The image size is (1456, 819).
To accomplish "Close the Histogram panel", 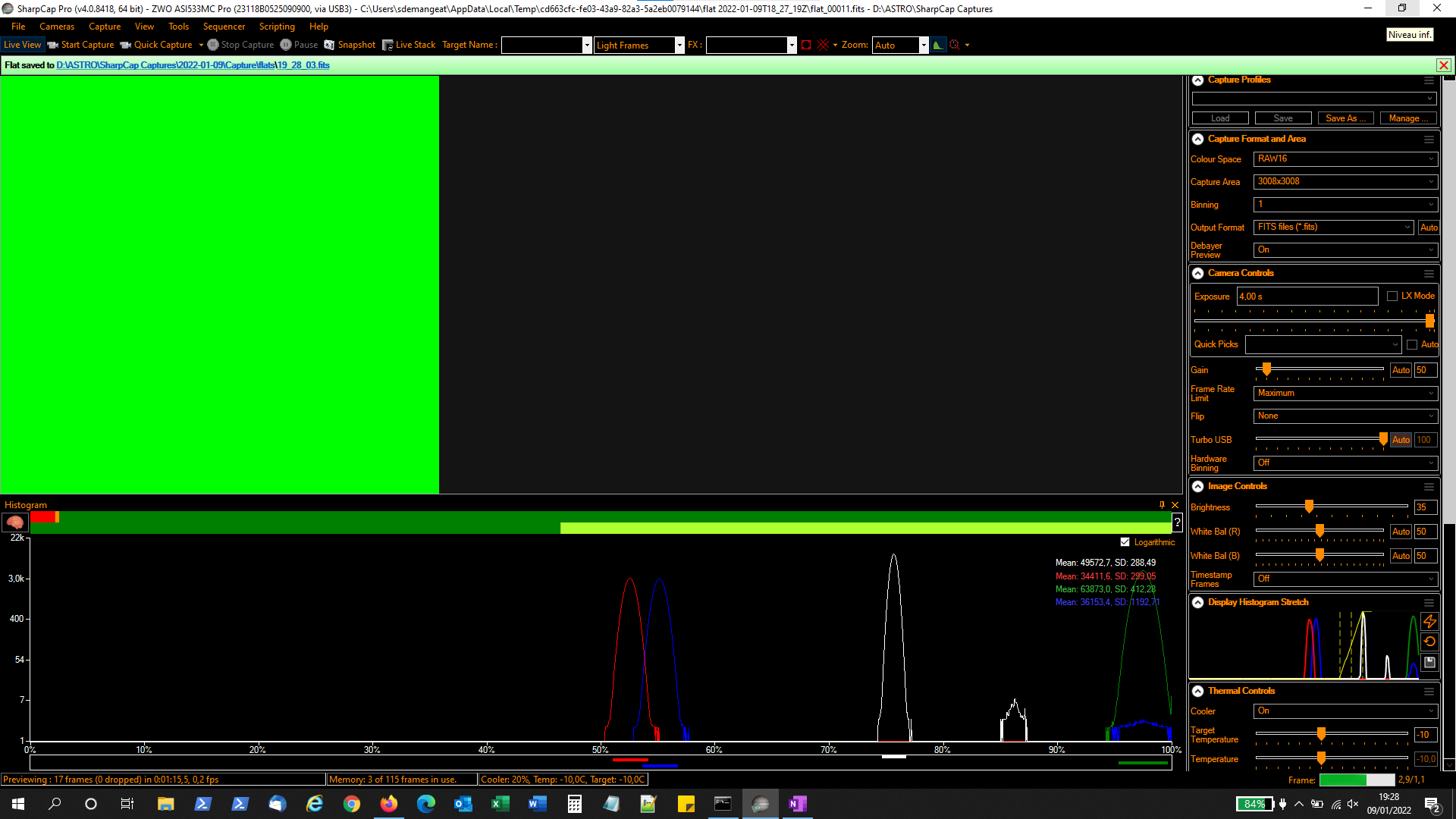I will pyautogui.click(x=1175, y=505).
